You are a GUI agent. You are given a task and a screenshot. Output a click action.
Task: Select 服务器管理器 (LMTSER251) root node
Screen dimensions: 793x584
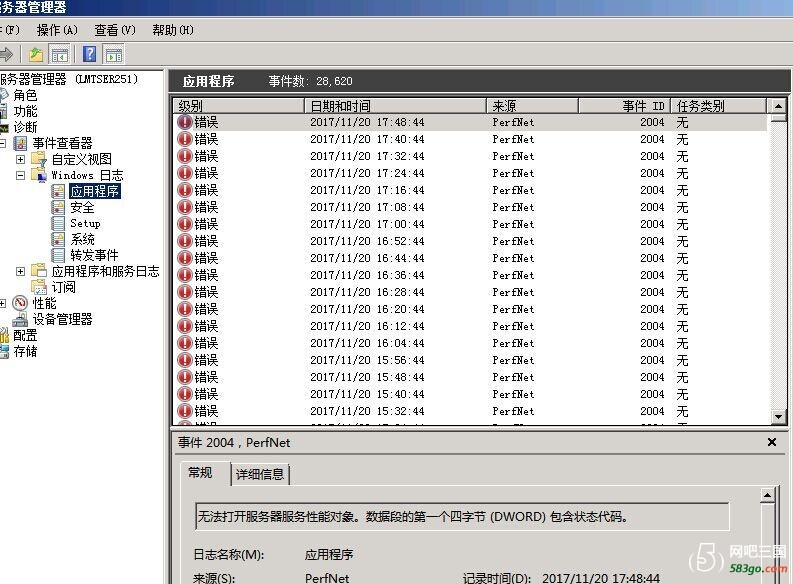(x=69, y=79)
